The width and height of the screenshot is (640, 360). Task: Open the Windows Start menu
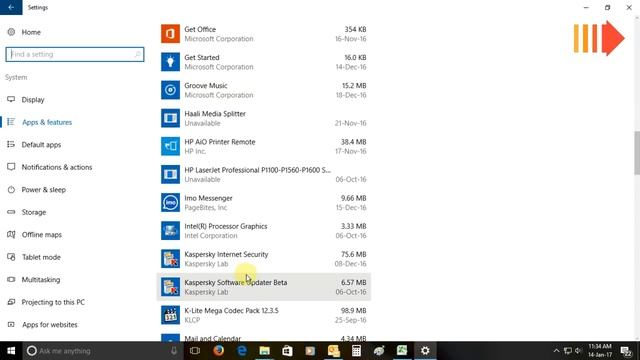tap(11, 351)
